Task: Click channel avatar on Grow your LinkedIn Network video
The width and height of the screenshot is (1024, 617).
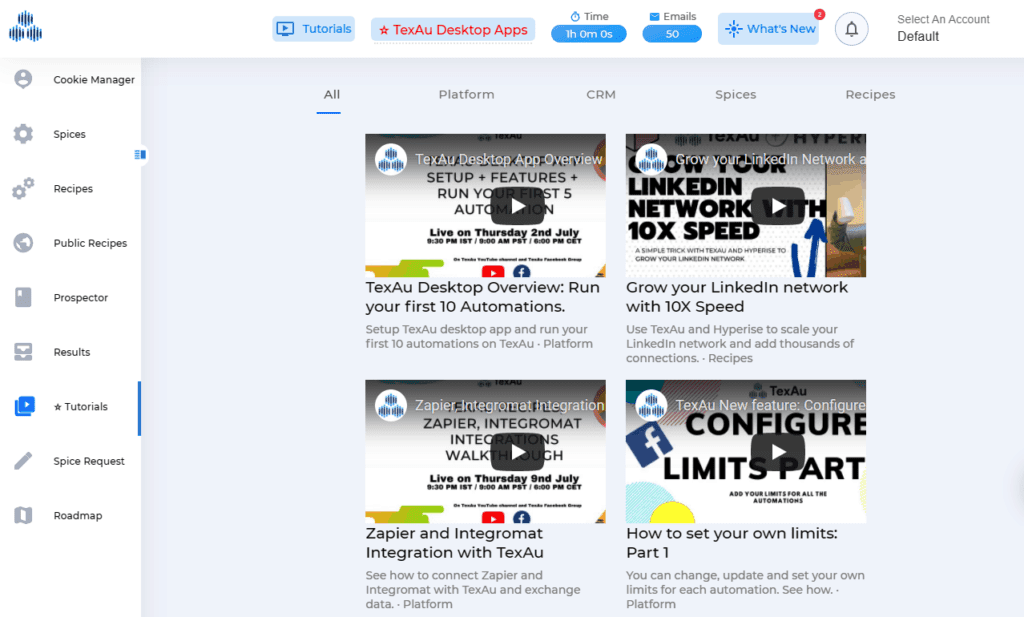Action: pyautogui.click(x=651, y=159)
